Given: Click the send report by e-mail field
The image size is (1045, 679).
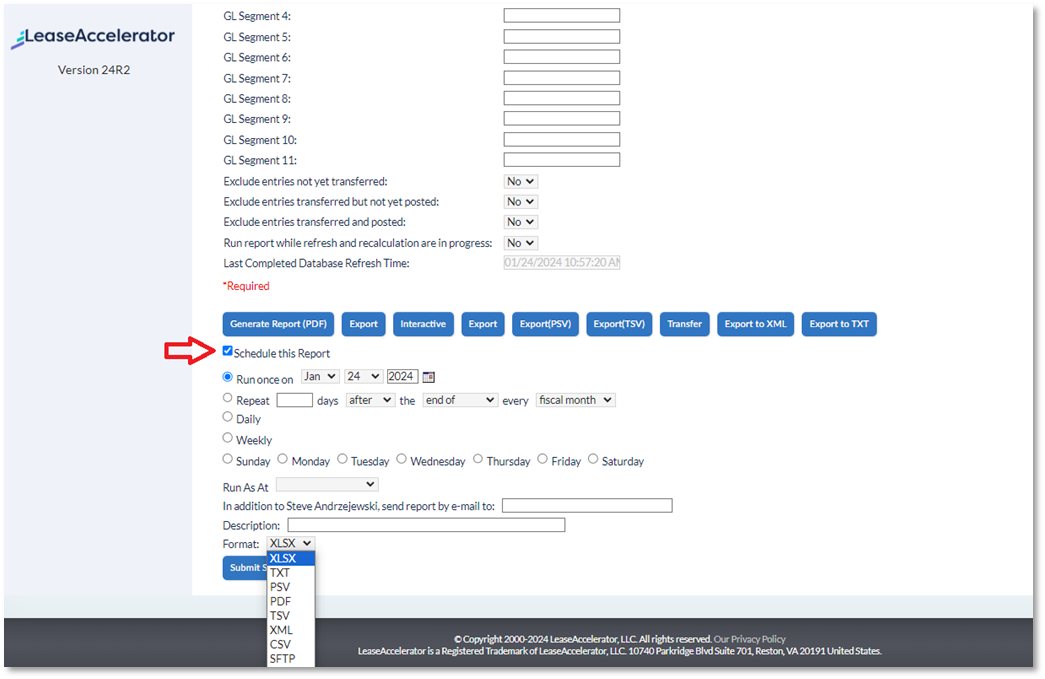Looking at the screenshot, I should tap(587, 506).
